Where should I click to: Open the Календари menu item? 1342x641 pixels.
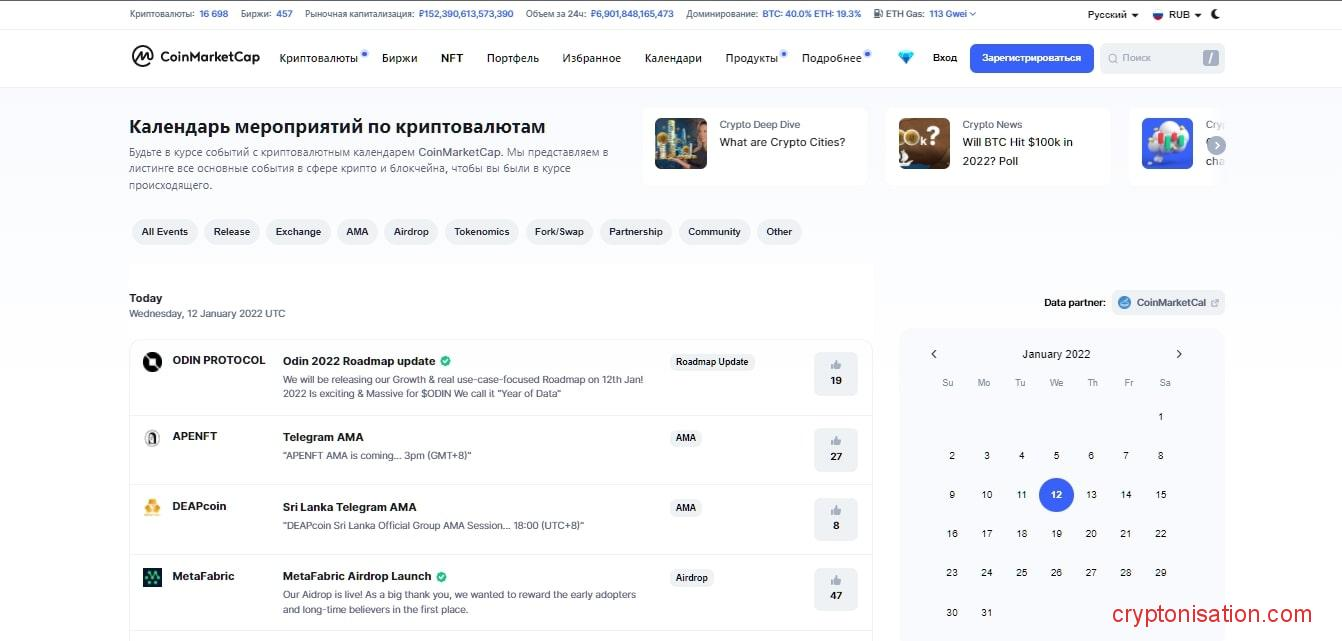pyautogui.click(x=673, y=58)
